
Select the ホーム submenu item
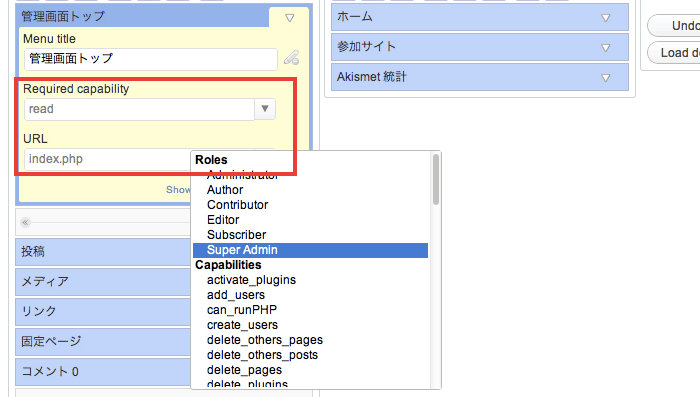(480, 17)
